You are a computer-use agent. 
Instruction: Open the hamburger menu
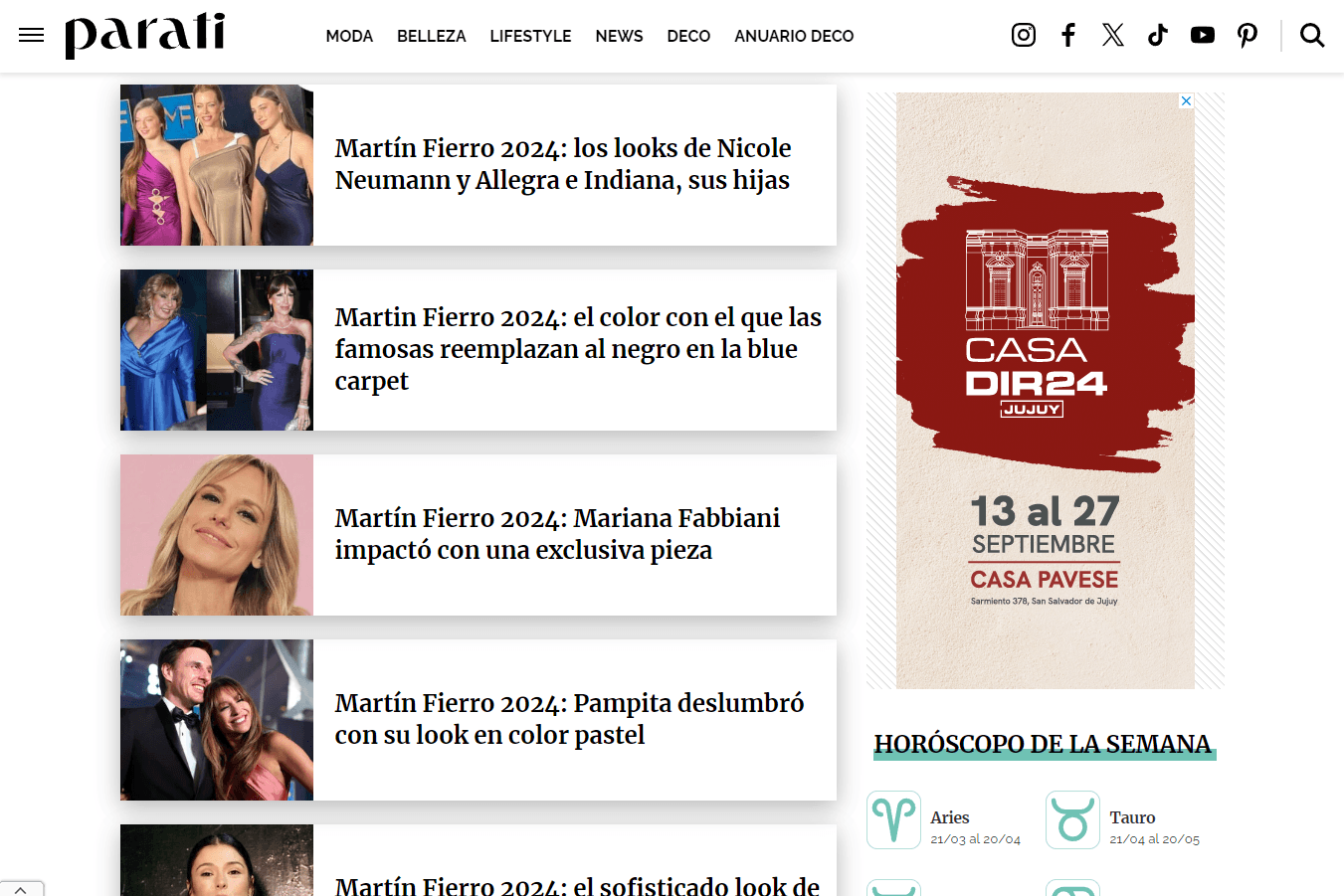coord(32,36)
